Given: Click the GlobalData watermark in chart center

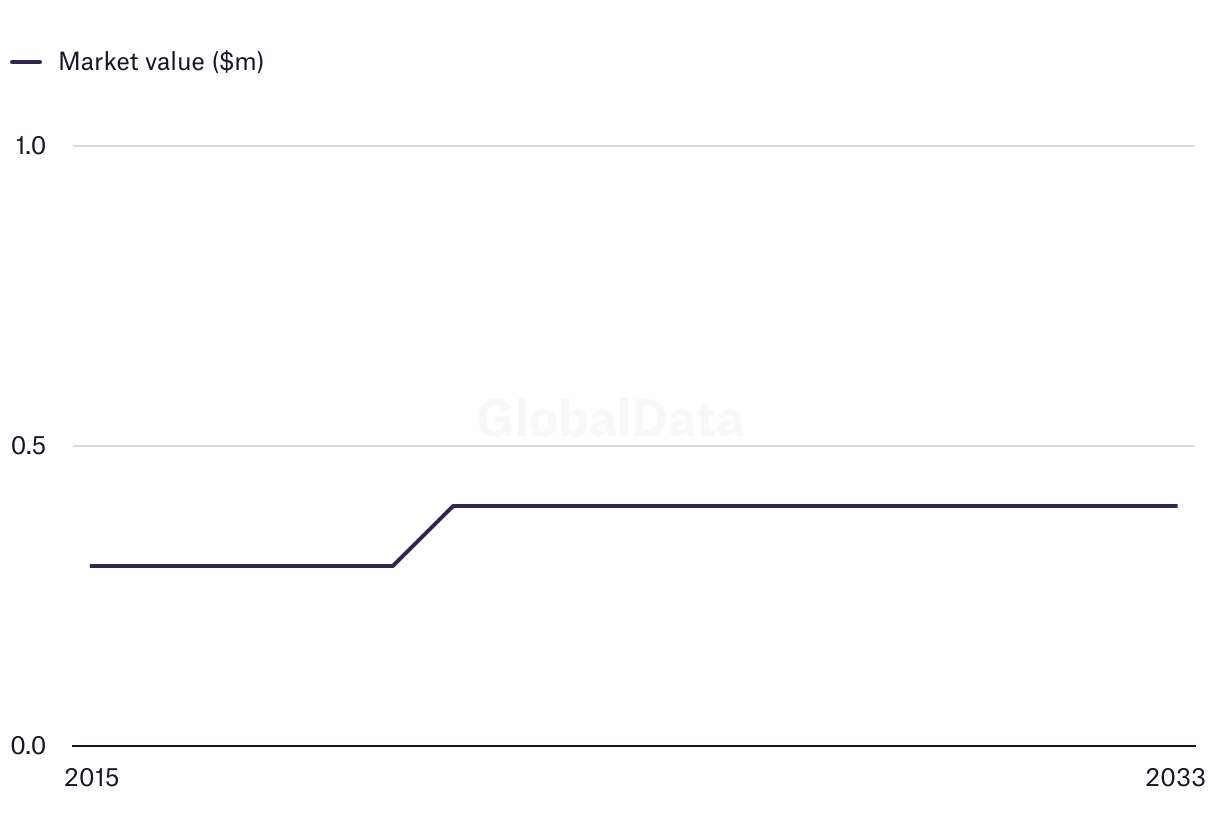Looking at the screenshot, I should point(610,419).
